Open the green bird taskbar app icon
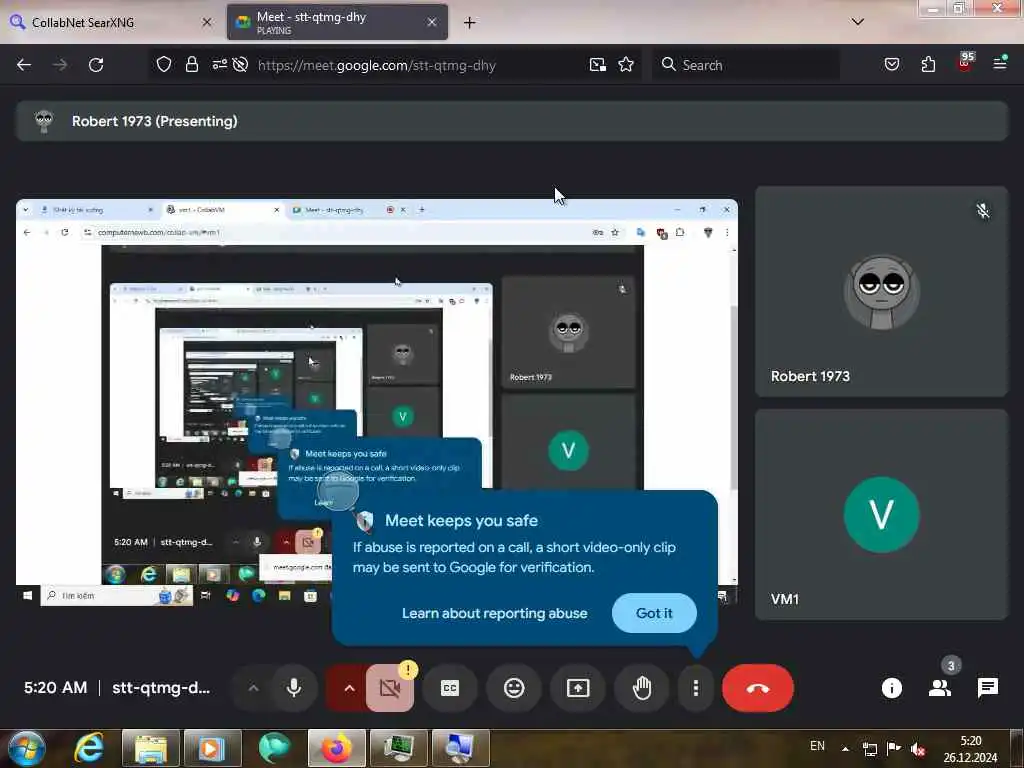Screen dimensions: 1024x768 coord(274,748)
